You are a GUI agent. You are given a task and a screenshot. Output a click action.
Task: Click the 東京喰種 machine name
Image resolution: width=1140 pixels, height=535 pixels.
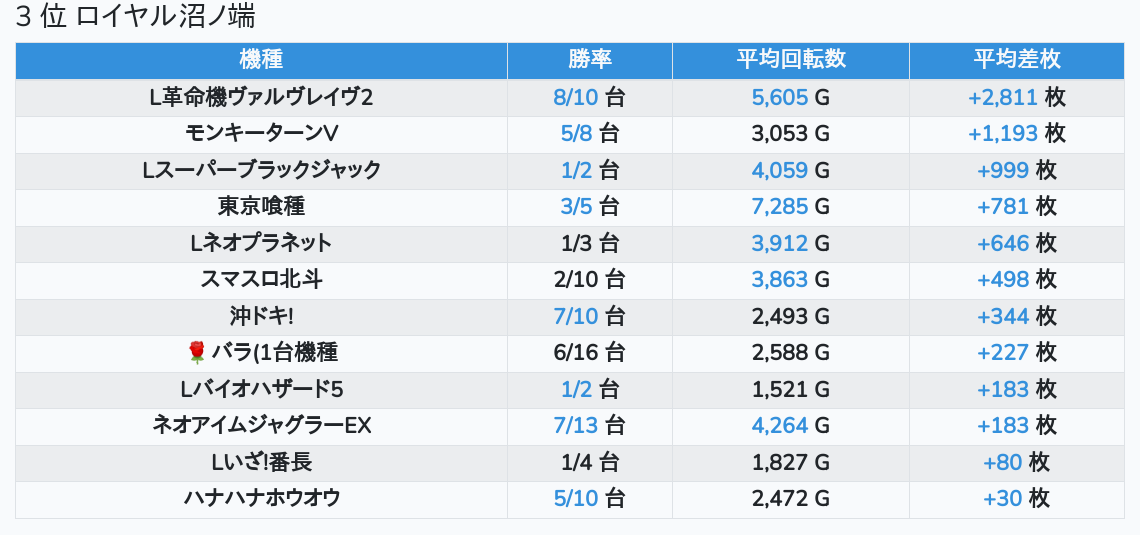point(261,206)
